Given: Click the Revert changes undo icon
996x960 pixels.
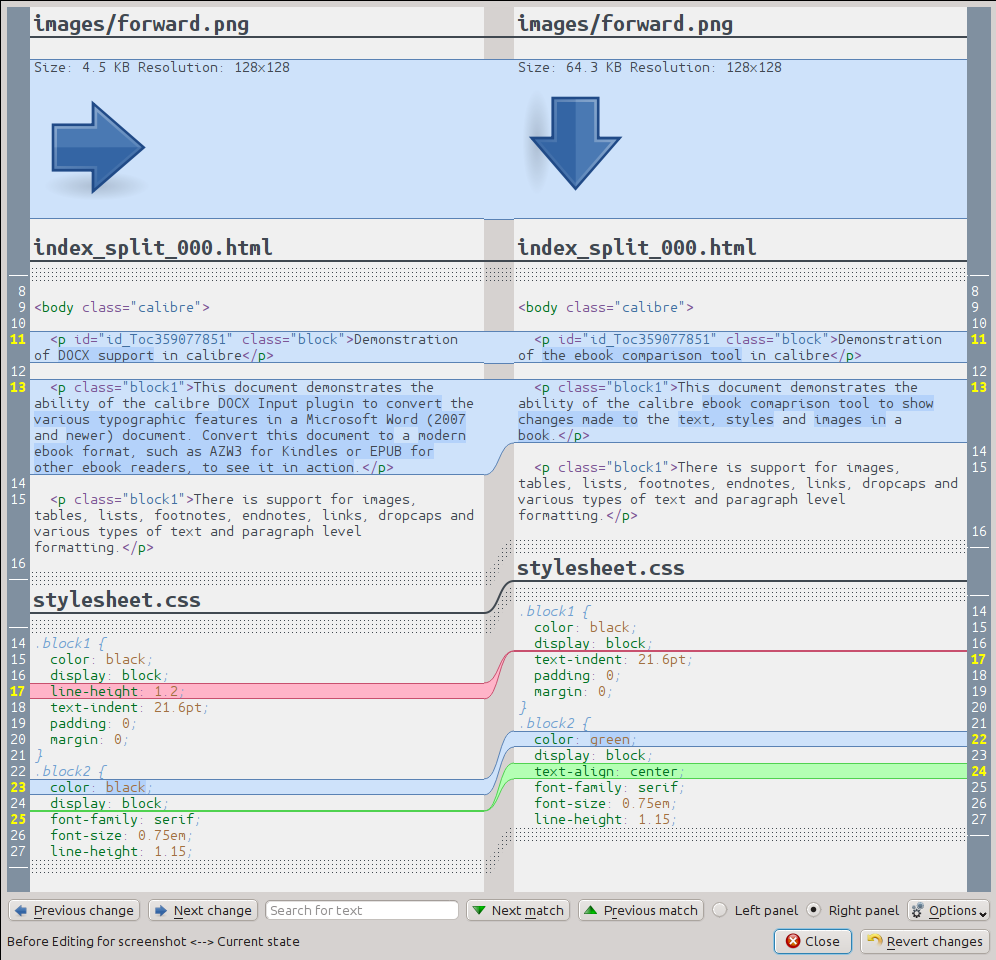Looking at the screenshot, I should tap(875, 941).
